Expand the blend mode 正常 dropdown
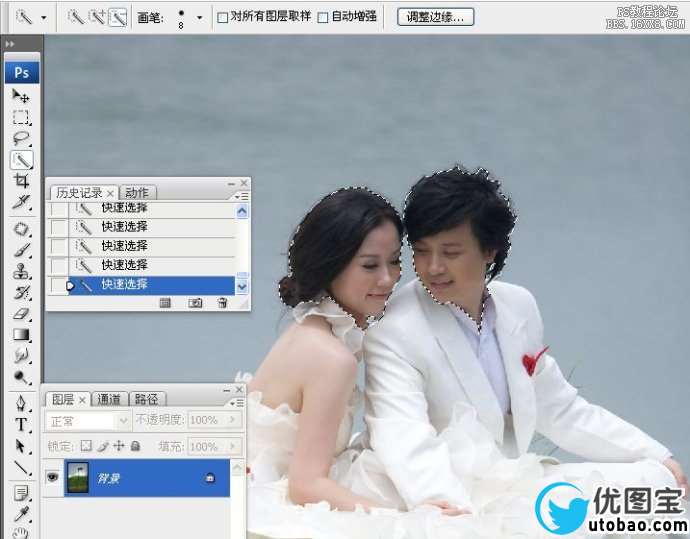 coord(124,421)
